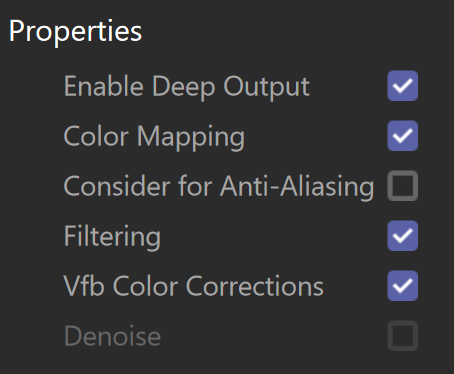Click the Properties section header
Screen dimensions: 454x374
[75, 32]
